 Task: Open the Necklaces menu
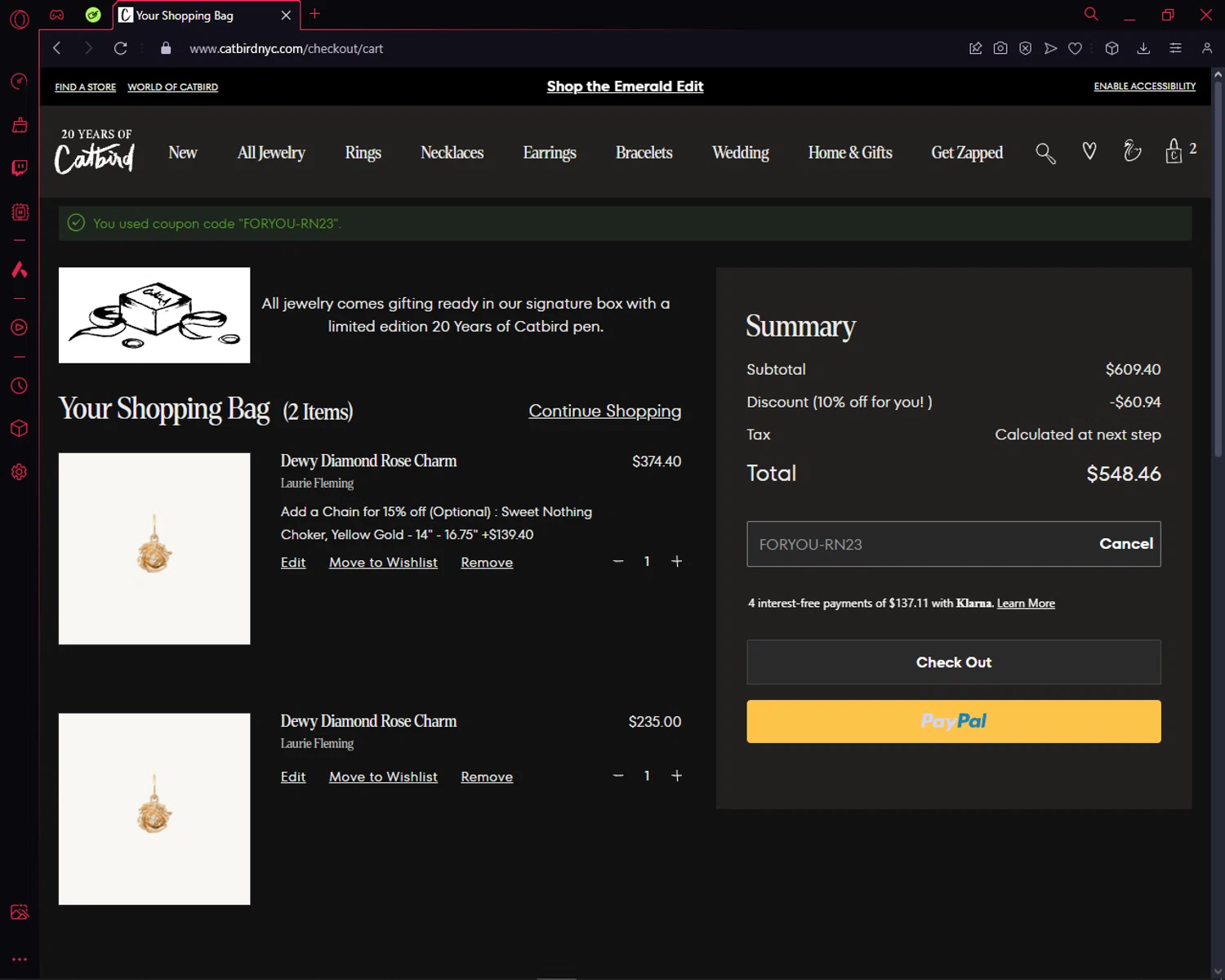point(452,153)
